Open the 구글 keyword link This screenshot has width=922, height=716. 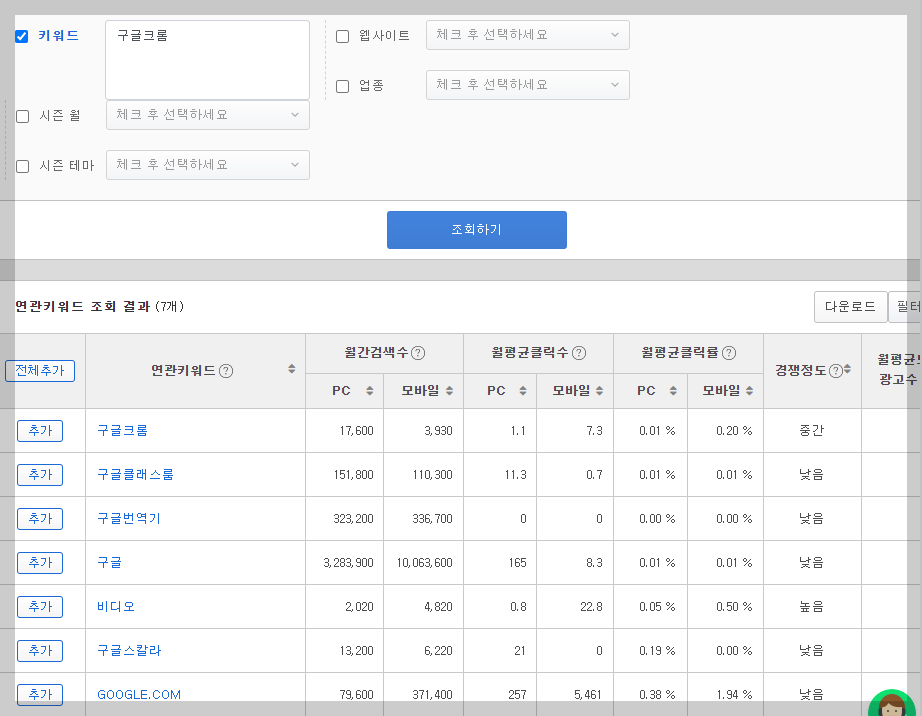tap(109, 563)
